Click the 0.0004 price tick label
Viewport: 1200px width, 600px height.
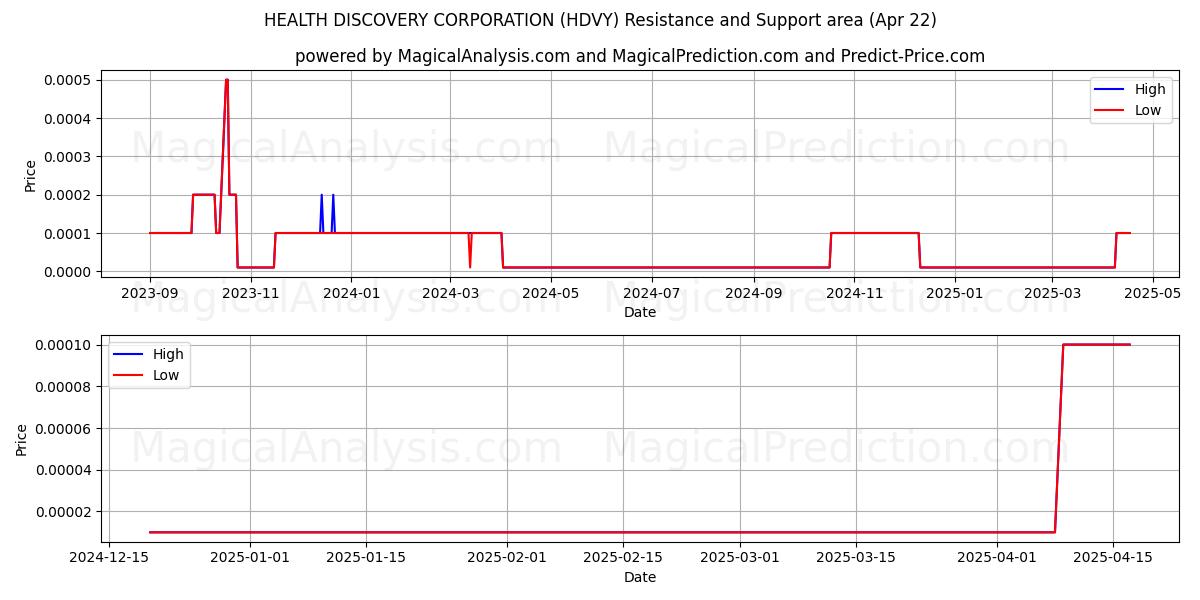coord(68,119)
